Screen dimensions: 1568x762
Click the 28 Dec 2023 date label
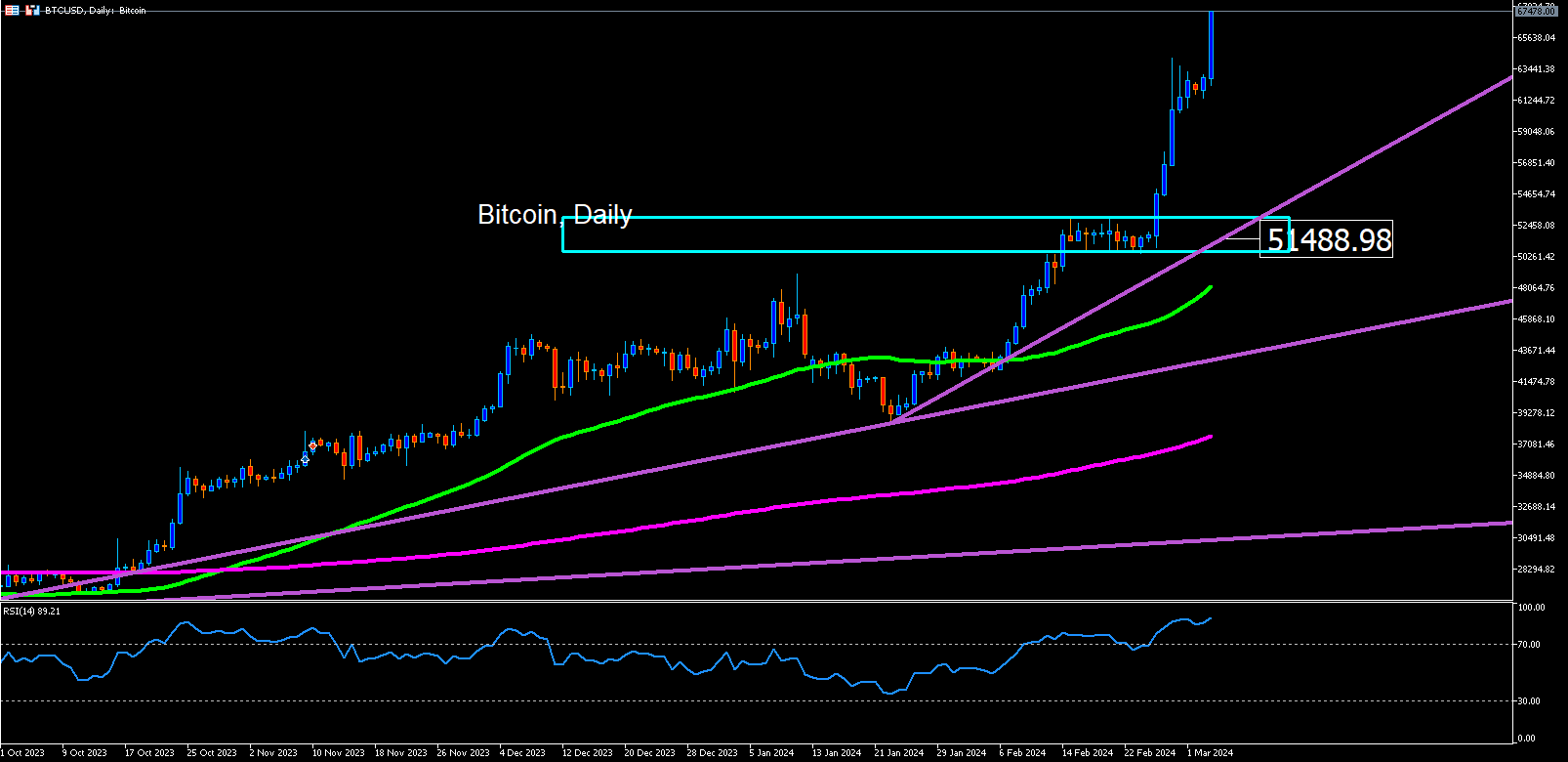click(x=712, y=753)
